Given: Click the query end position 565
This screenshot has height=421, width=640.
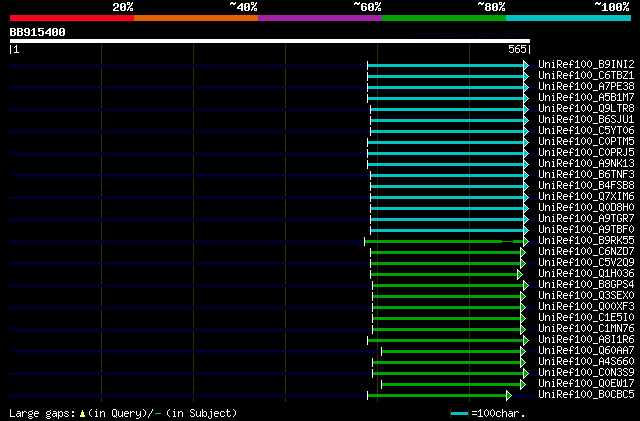Looking at the screenshot, I should [x=517, y=49].
